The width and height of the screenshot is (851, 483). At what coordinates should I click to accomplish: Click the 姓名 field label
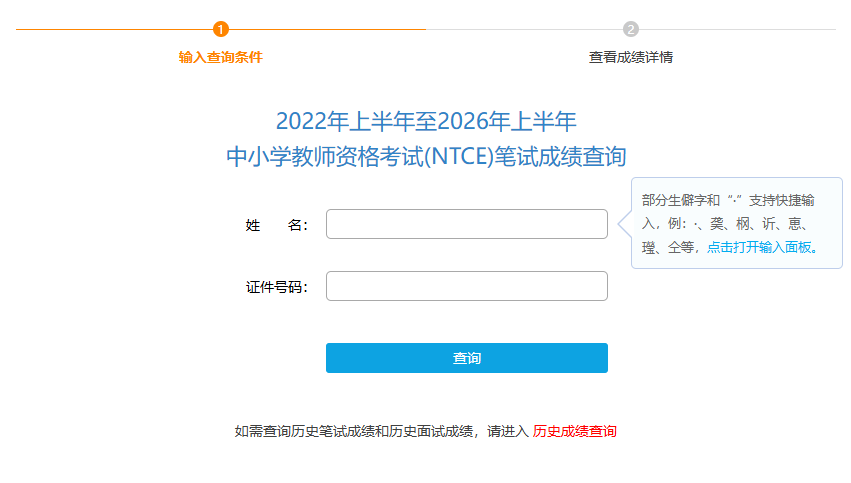coord(276,225)
